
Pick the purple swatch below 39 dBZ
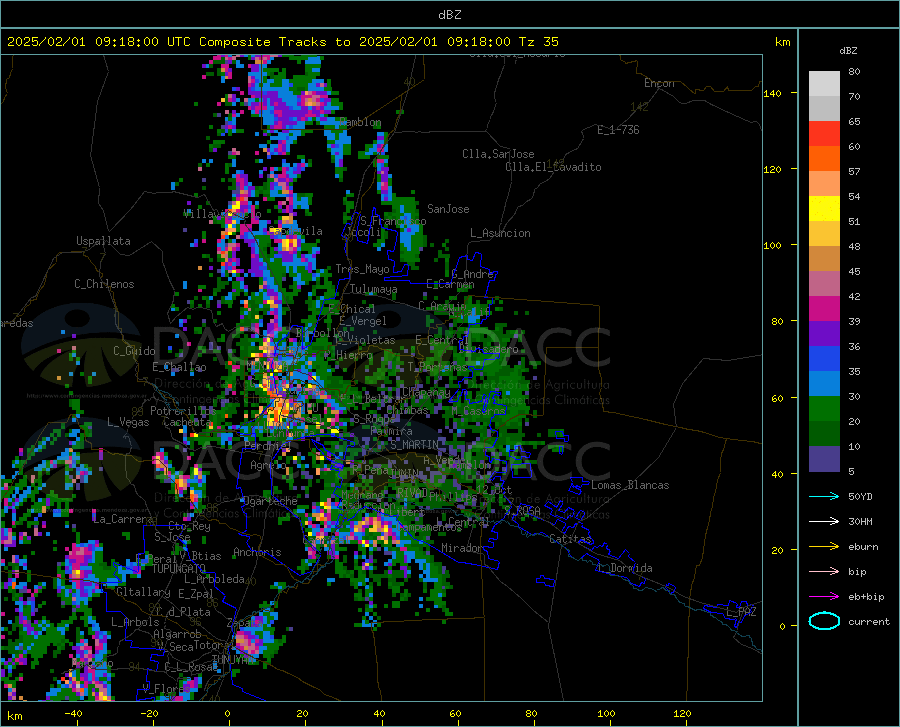point(824,333)
